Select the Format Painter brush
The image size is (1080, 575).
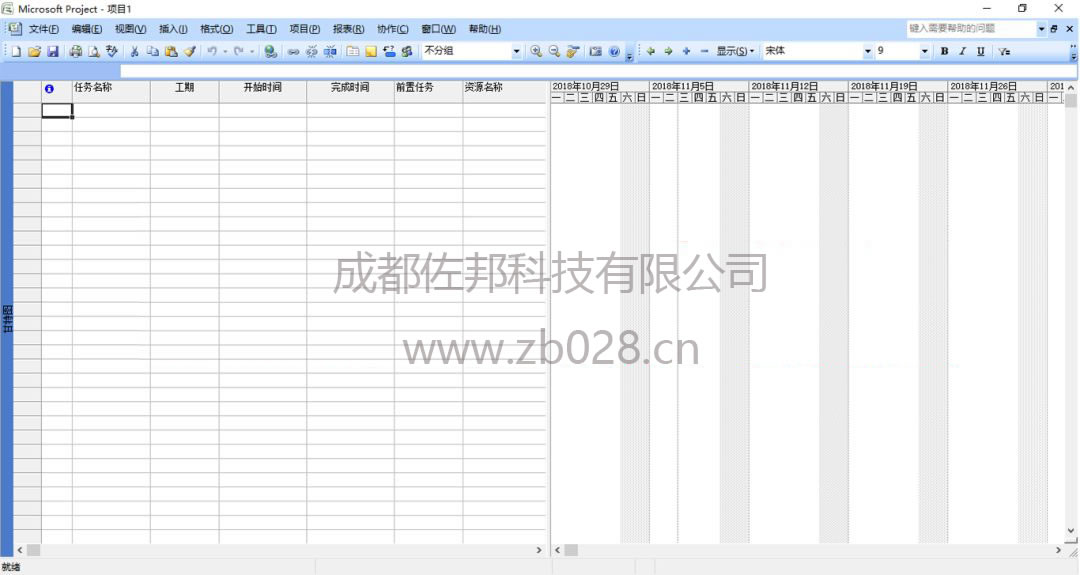189,52
